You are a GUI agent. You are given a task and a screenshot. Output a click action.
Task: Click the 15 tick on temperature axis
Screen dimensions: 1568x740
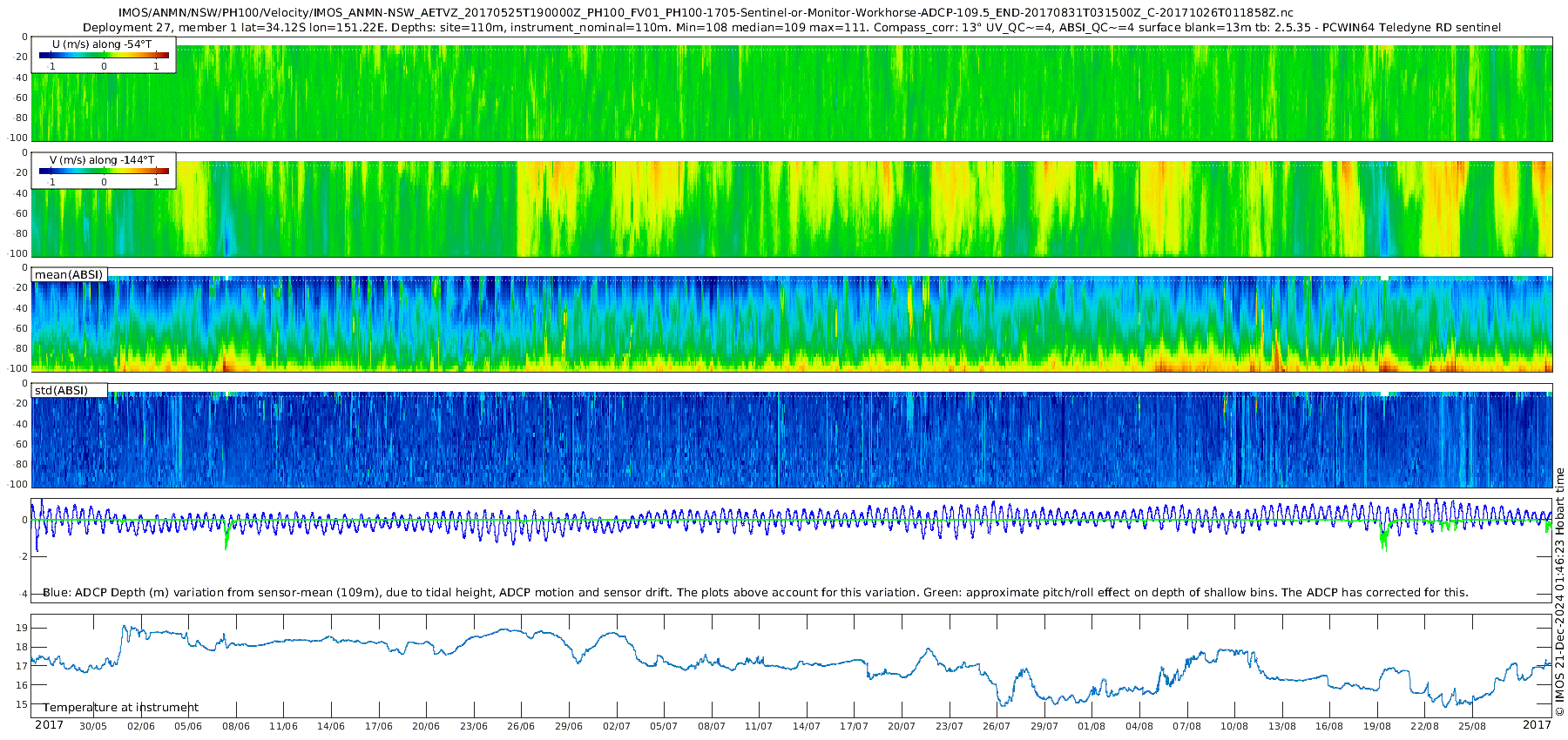[22, 704]
